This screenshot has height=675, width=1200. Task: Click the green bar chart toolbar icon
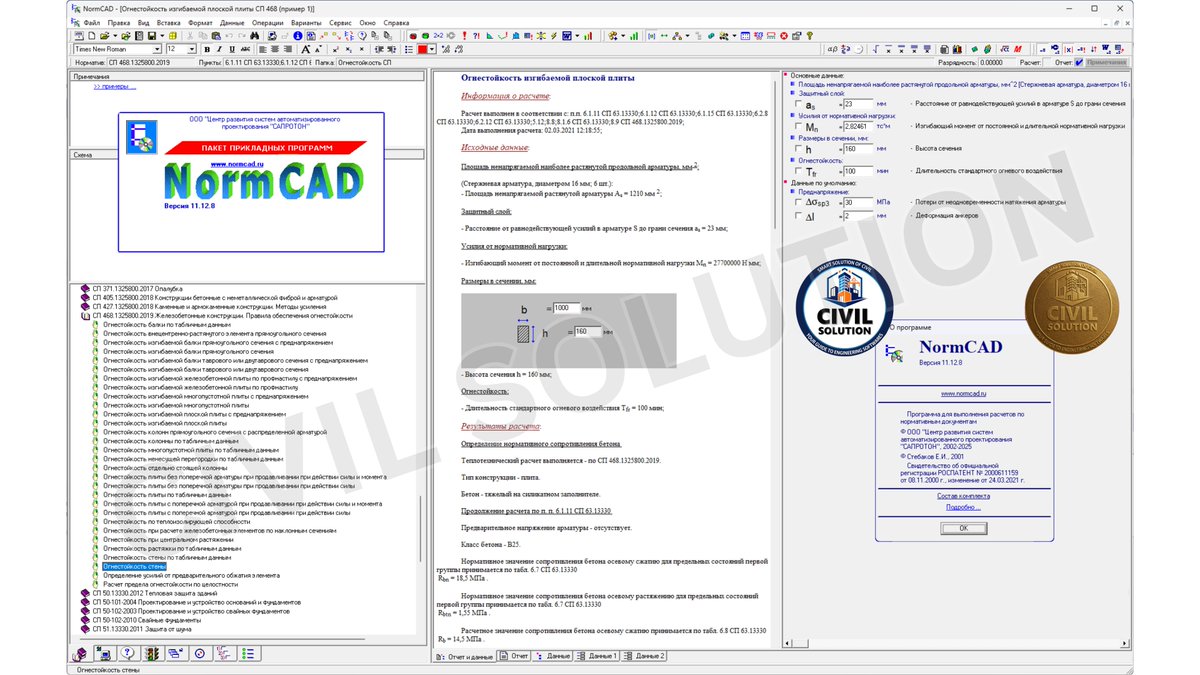point(634,35)
